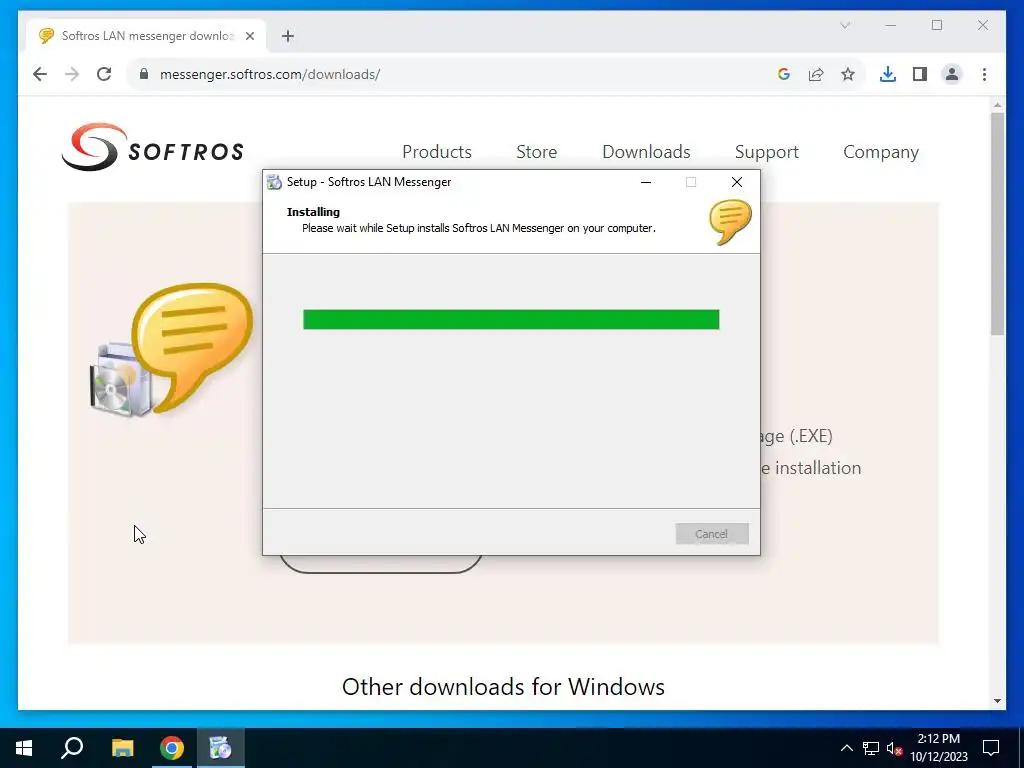The width and height of the screenshot is (1024, 768).
Task: Click the 'Other downloads for Windows' heading
Action: 503,687
